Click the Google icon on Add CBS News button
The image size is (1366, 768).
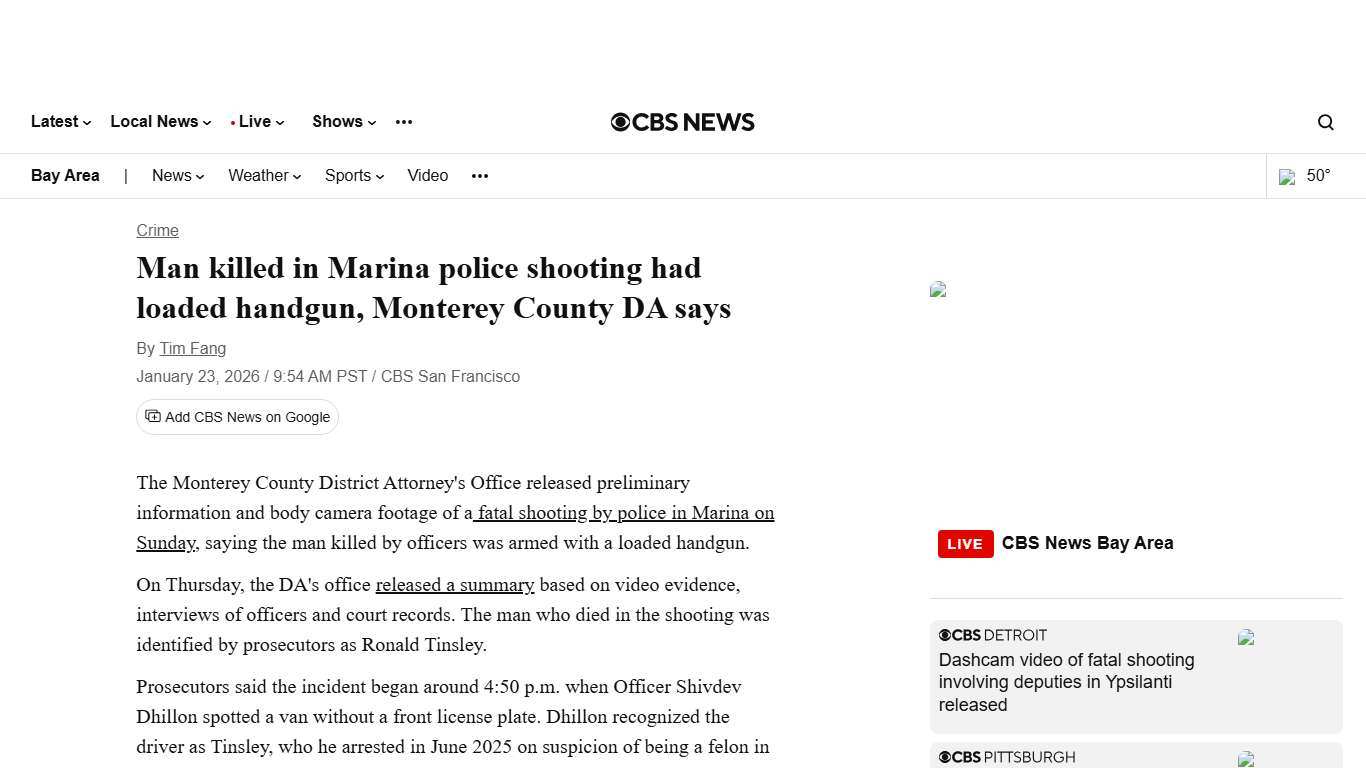pos(153,416)
